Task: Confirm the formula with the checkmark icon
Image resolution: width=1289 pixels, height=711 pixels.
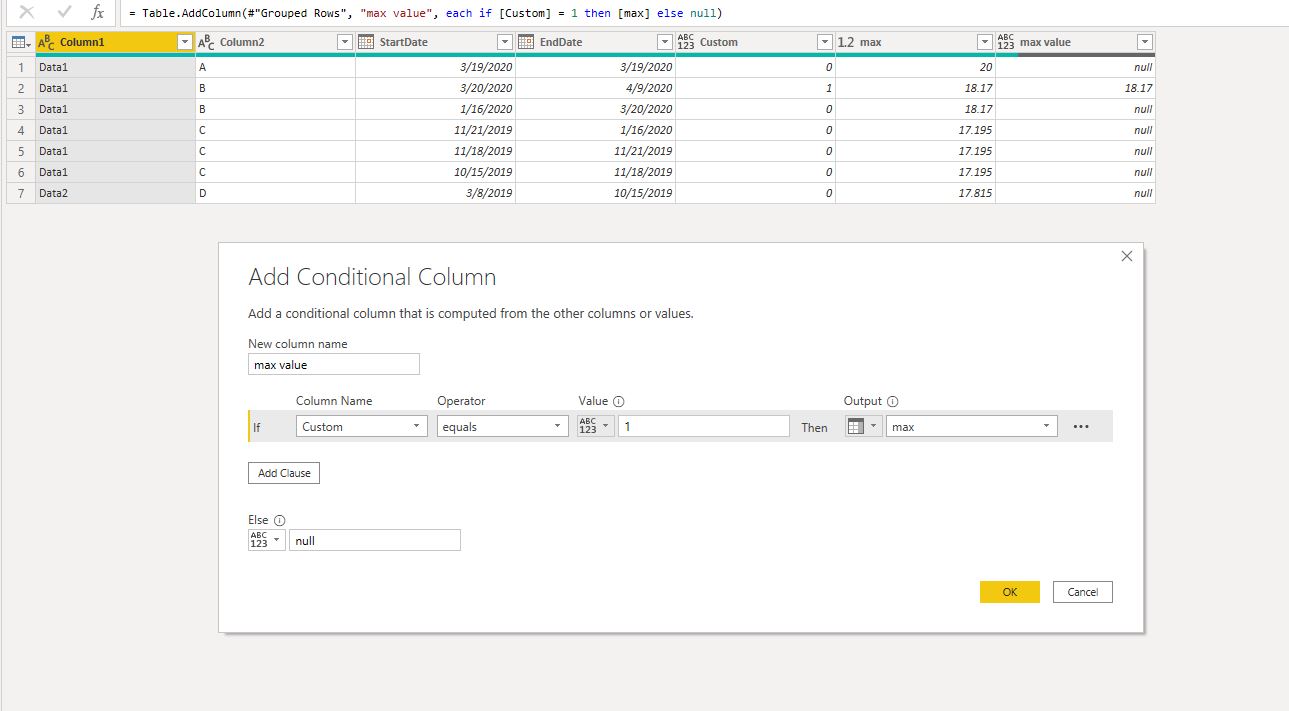Action: (x=64, y=13)
